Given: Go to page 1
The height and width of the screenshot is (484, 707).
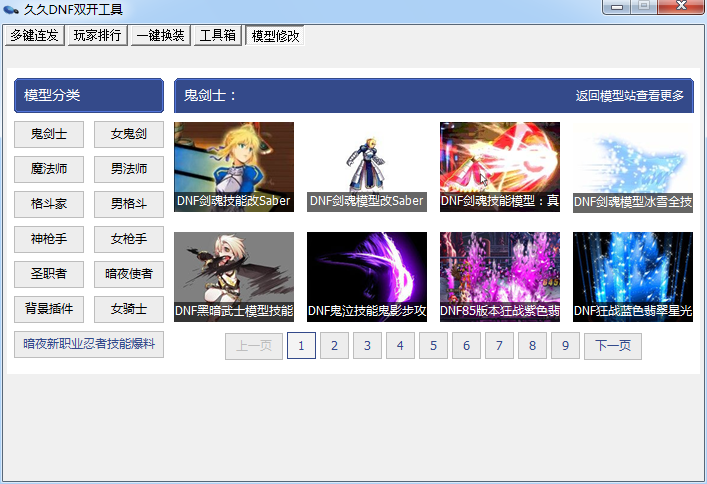Looking at the screenshot, I should 301,346.
